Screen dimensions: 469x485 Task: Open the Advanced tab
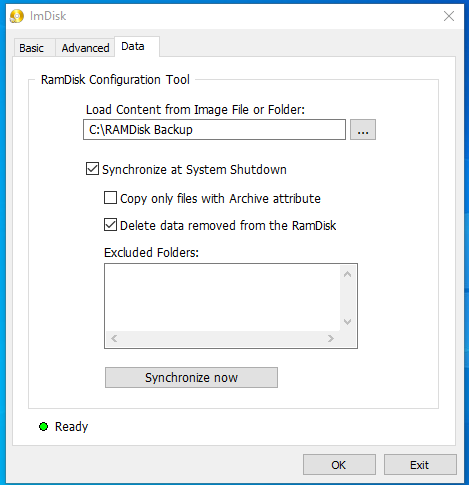[85, 48]
